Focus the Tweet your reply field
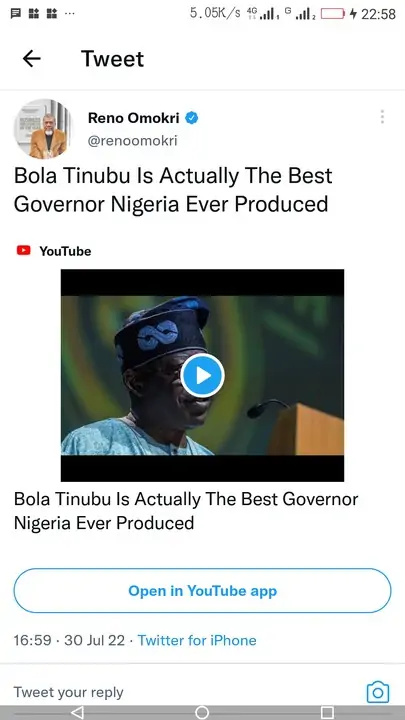The image size is (405, 720). click(x=68, y=692)
